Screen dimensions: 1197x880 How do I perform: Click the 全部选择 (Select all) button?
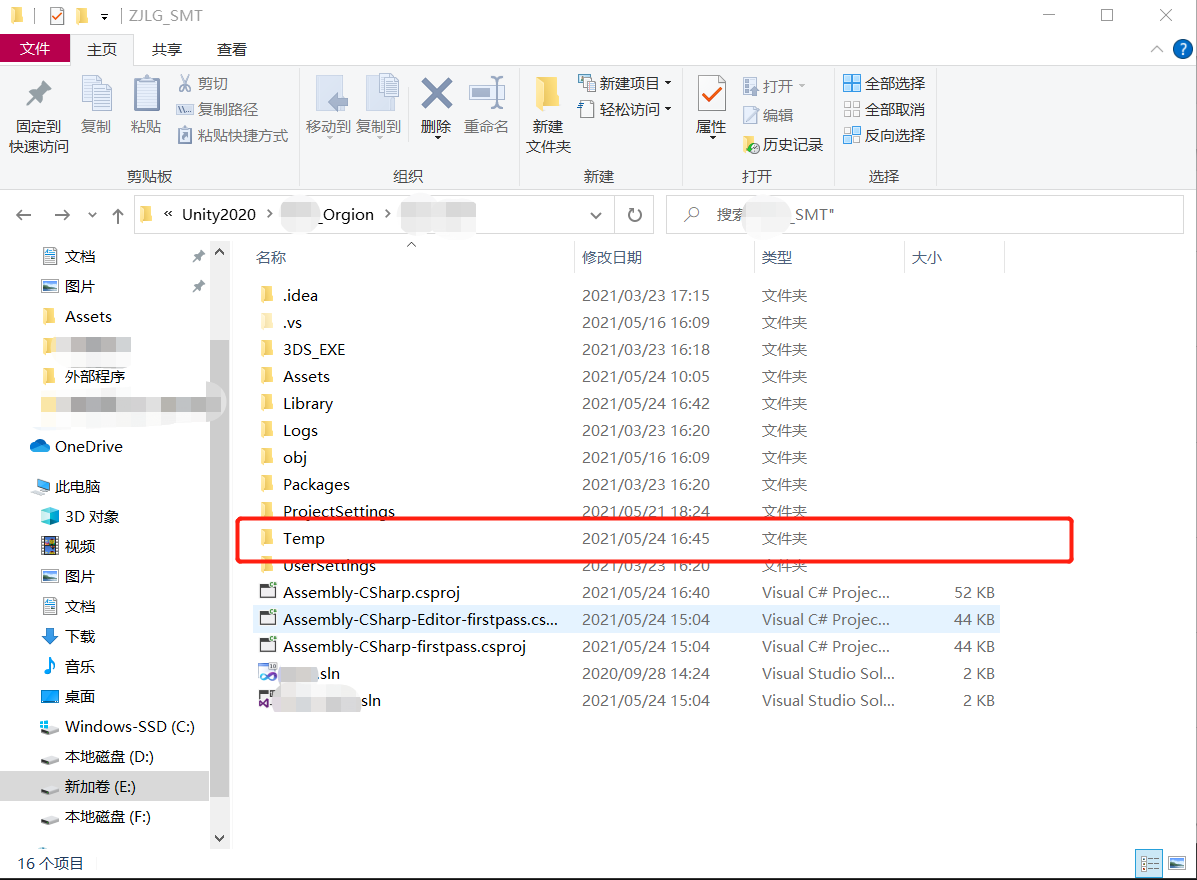(x=884, y=80)
